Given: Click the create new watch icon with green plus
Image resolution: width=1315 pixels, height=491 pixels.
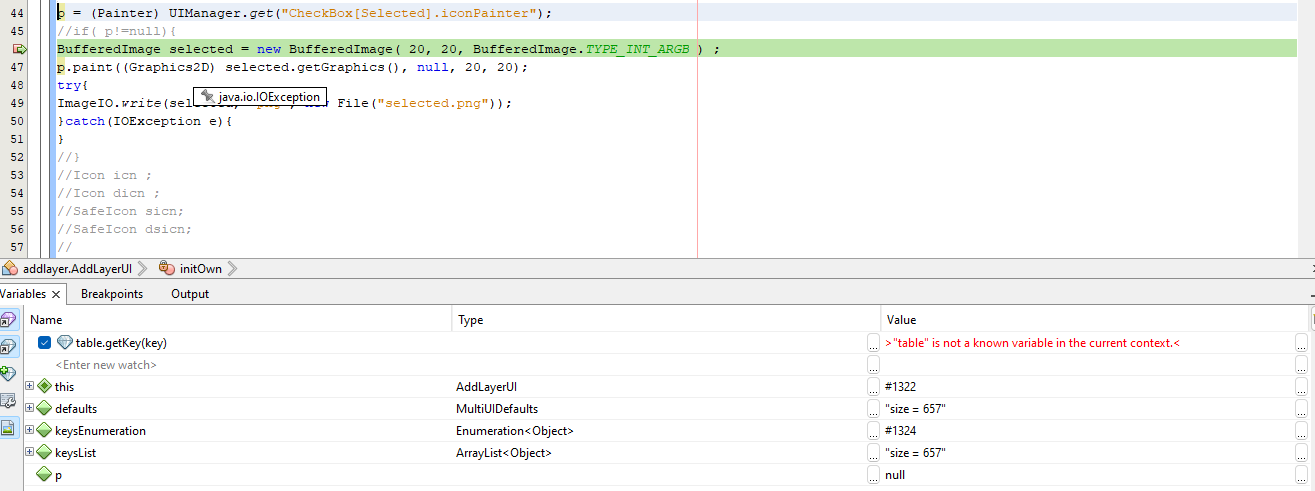Looking at the screenshot, I should [9, 373].
